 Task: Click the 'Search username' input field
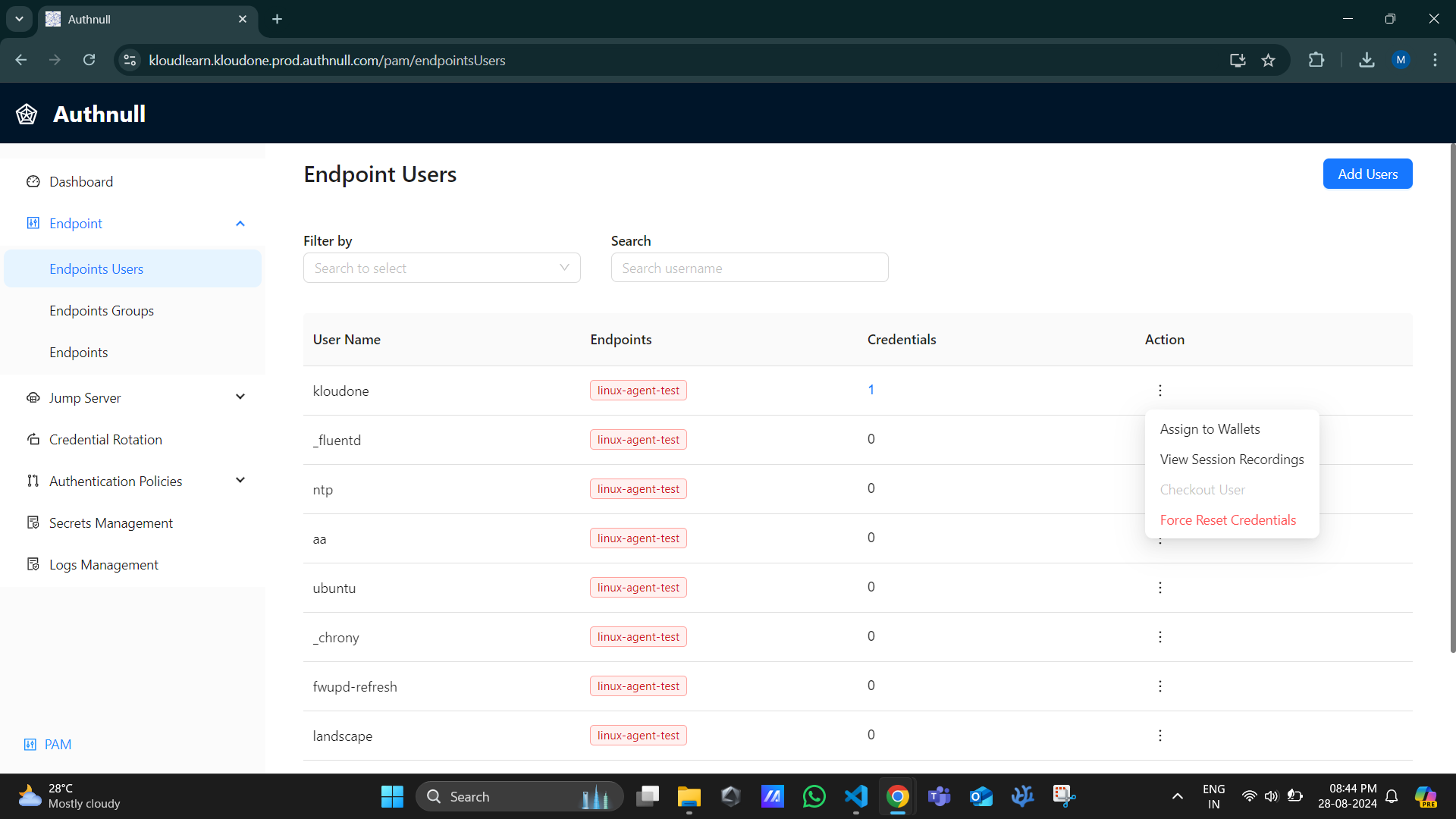click(x=749, y=268)
